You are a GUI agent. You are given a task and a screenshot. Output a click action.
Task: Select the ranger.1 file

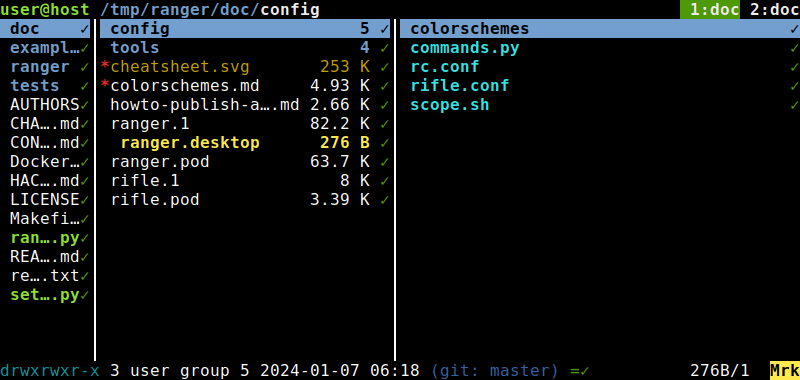tap(245, 124)
